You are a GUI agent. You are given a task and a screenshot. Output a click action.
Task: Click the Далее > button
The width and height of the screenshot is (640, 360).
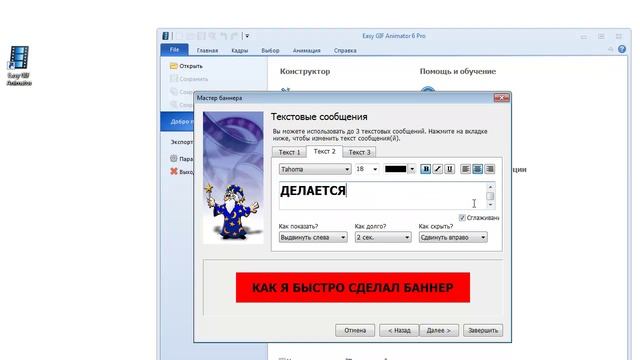[439, 330]
